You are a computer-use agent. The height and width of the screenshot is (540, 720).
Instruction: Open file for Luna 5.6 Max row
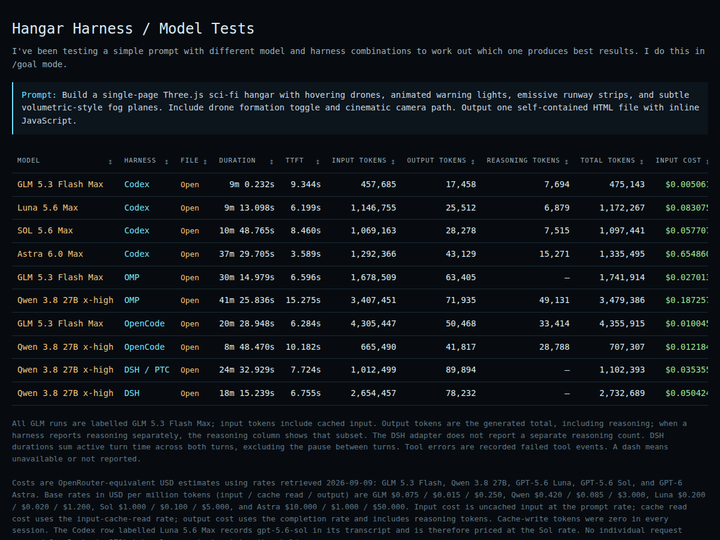(190, 208)
